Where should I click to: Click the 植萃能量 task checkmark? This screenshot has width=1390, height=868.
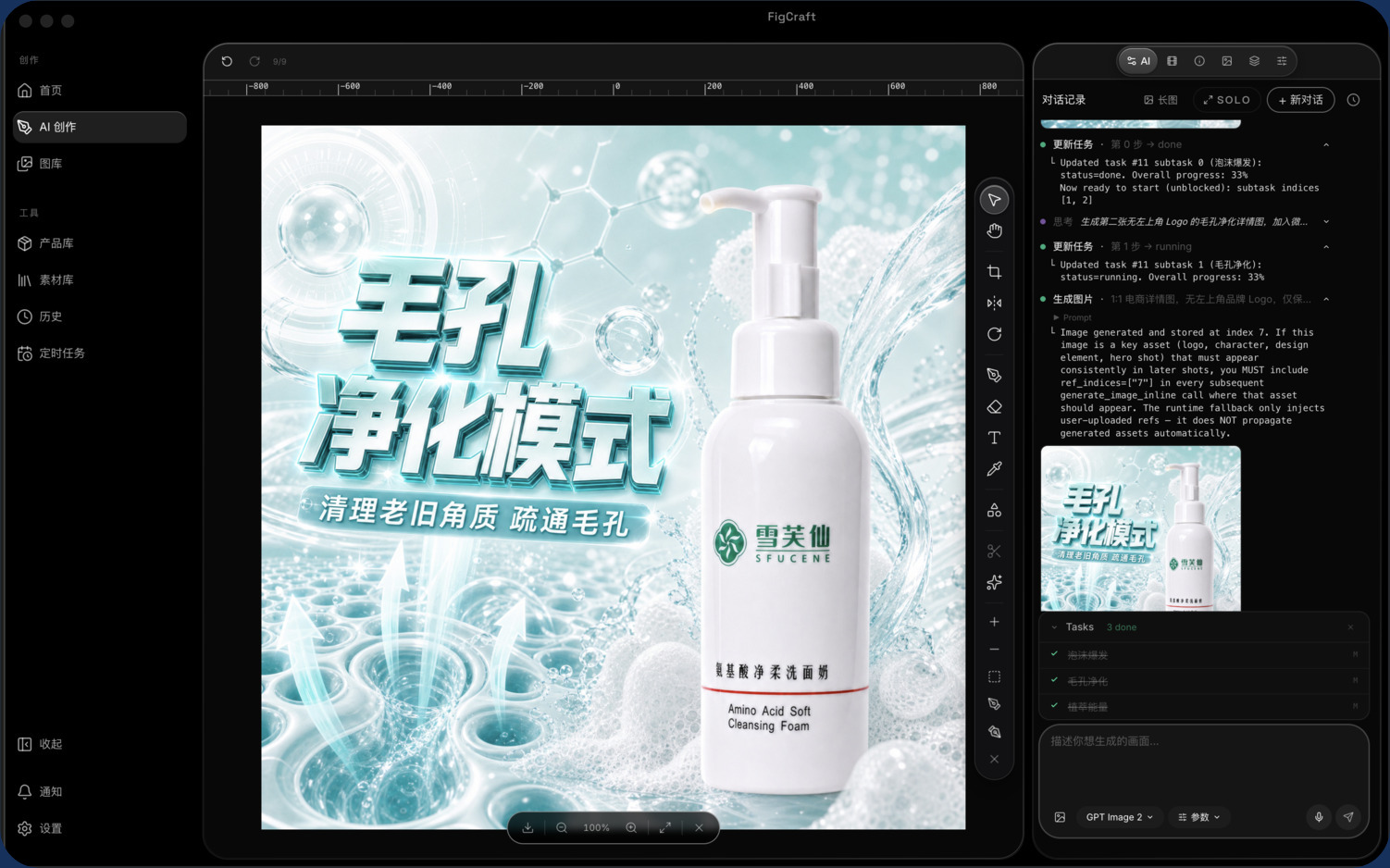(1054, 706)
